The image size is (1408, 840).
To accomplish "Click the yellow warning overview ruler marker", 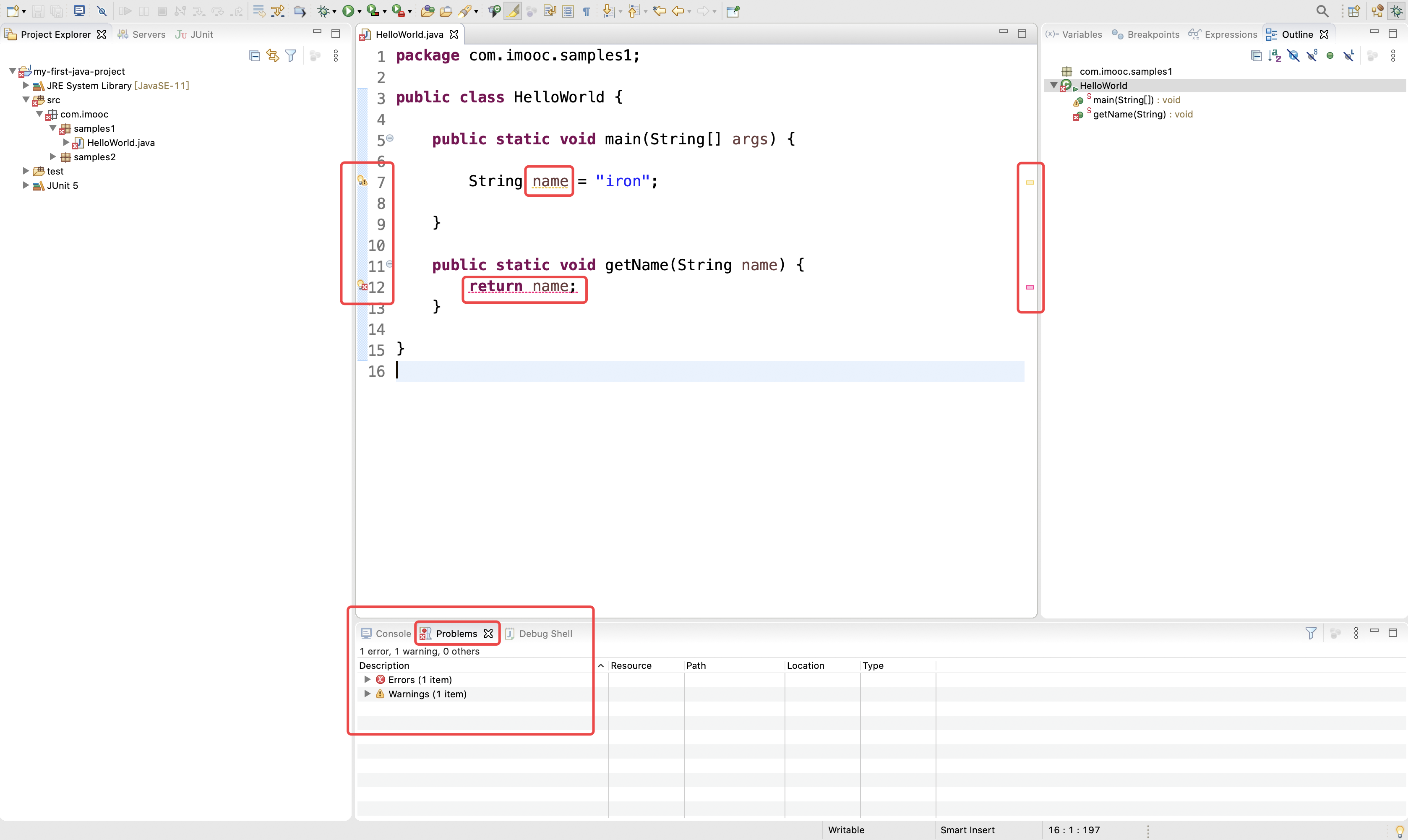I will click(x=1030, y=182).
